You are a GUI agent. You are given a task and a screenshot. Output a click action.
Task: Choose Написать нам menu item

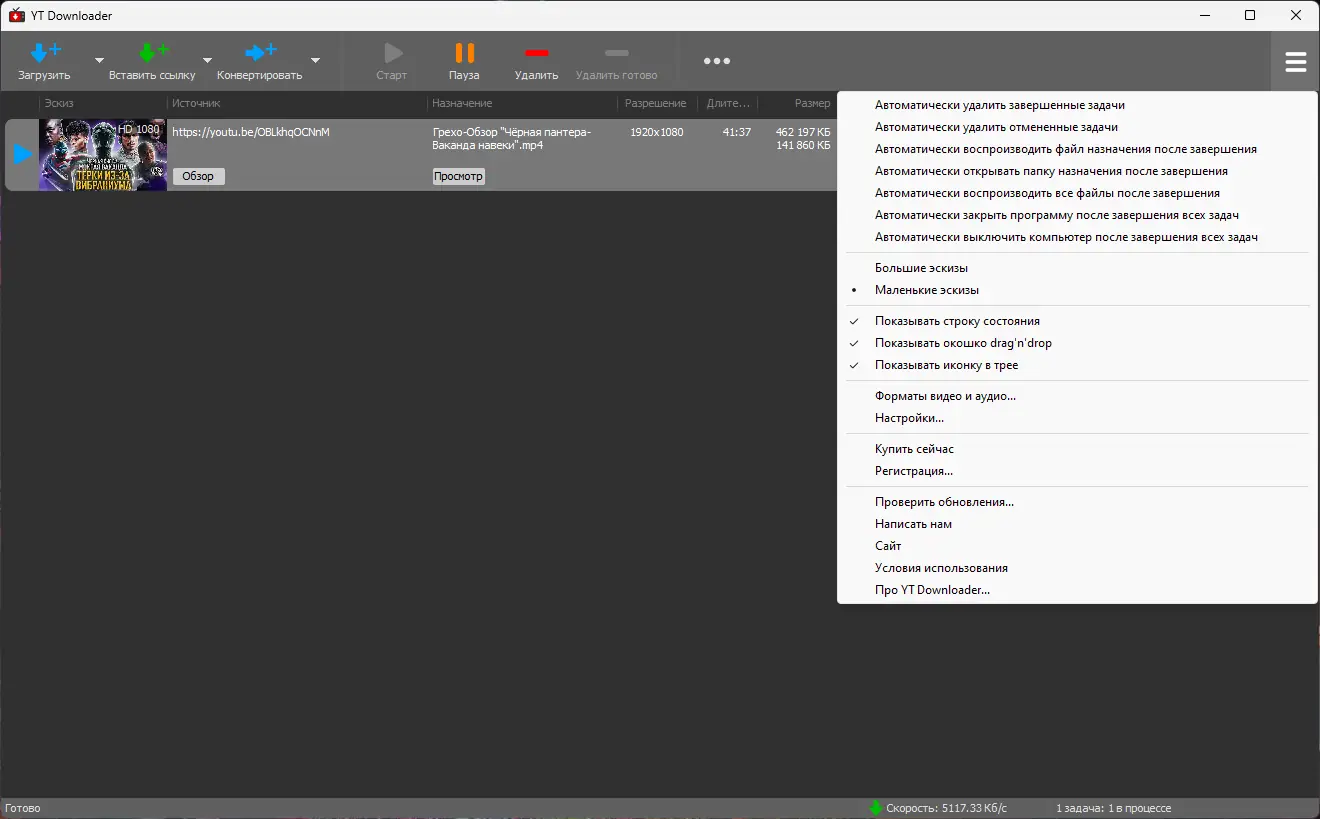point(1077,524)
